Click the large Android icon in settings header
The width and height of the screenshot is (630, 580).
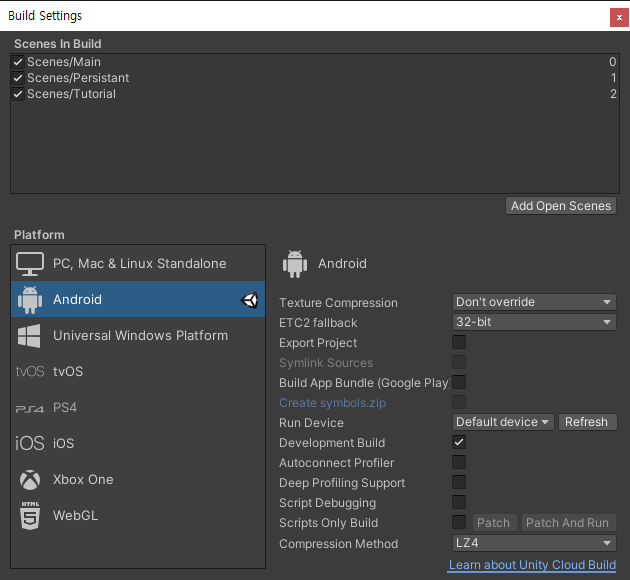(x=295, y=264)
